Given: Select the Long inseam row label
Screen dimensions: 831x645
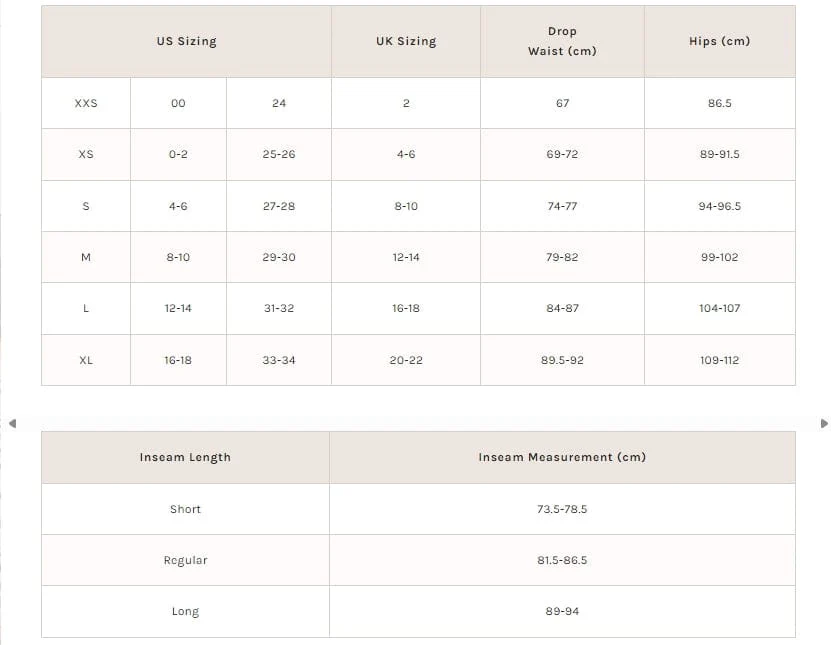Looking at the screenshot, I should pos(185,612).
